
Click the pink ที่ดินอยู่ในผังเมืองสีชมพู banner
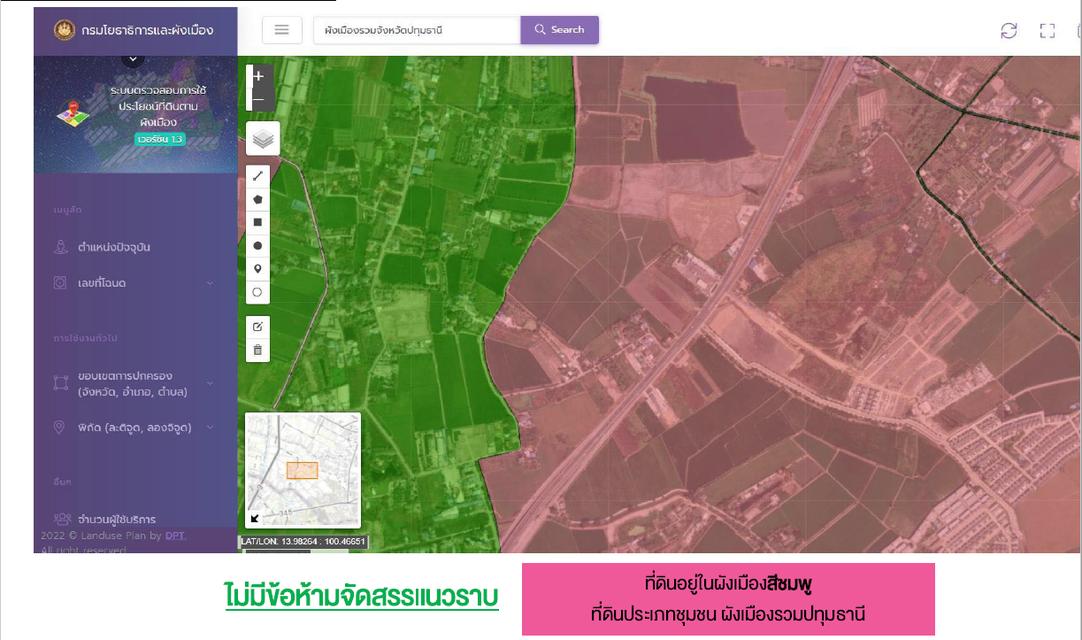click(728, 599)
